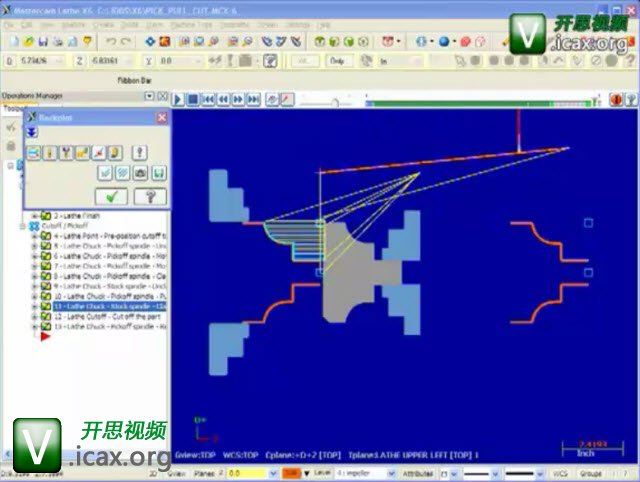Toggle Quick verify shading in Backplot
This screenshot has width=640, height=482.
pyautogui.click(x=115, y=153)
